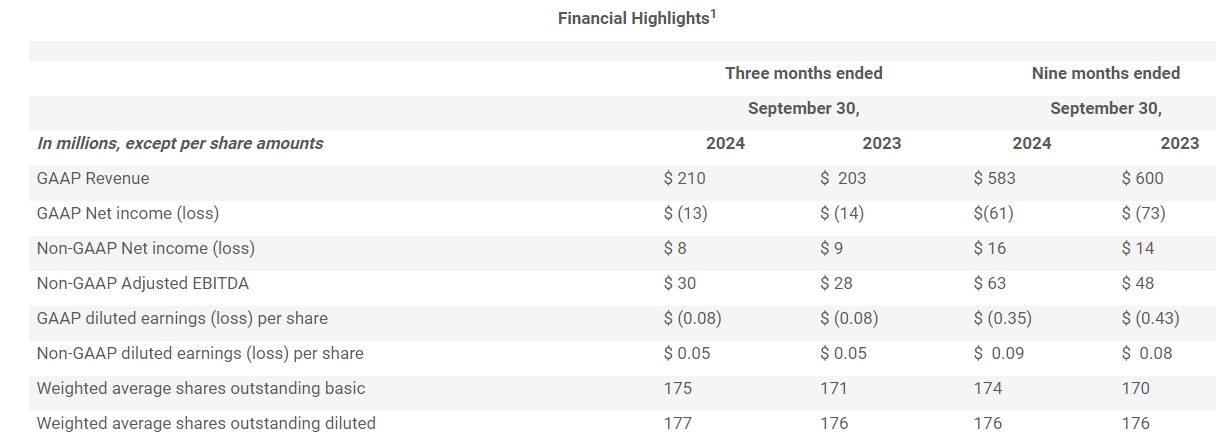Click the "In millions, except per share amounts" note
Screen dimensions: 1216x445
tap(180, 143)
